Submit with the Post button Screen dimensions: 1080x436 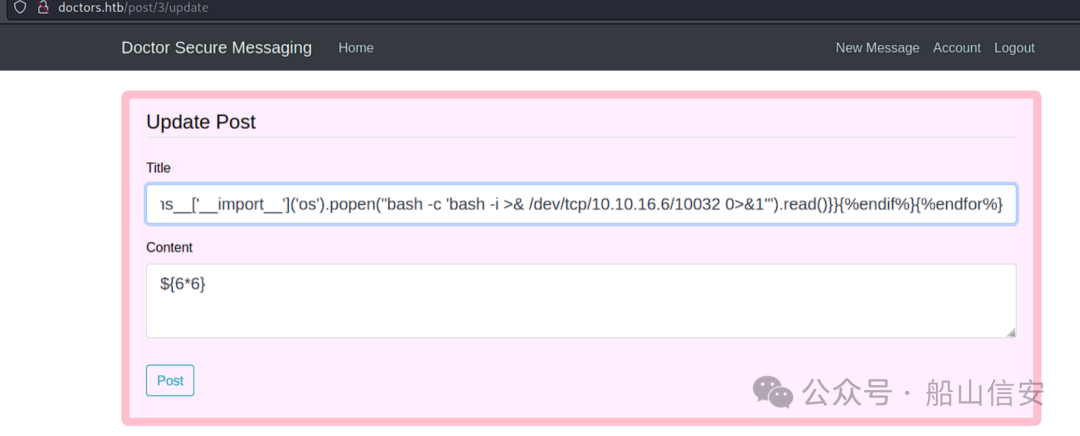coord(170,380)
